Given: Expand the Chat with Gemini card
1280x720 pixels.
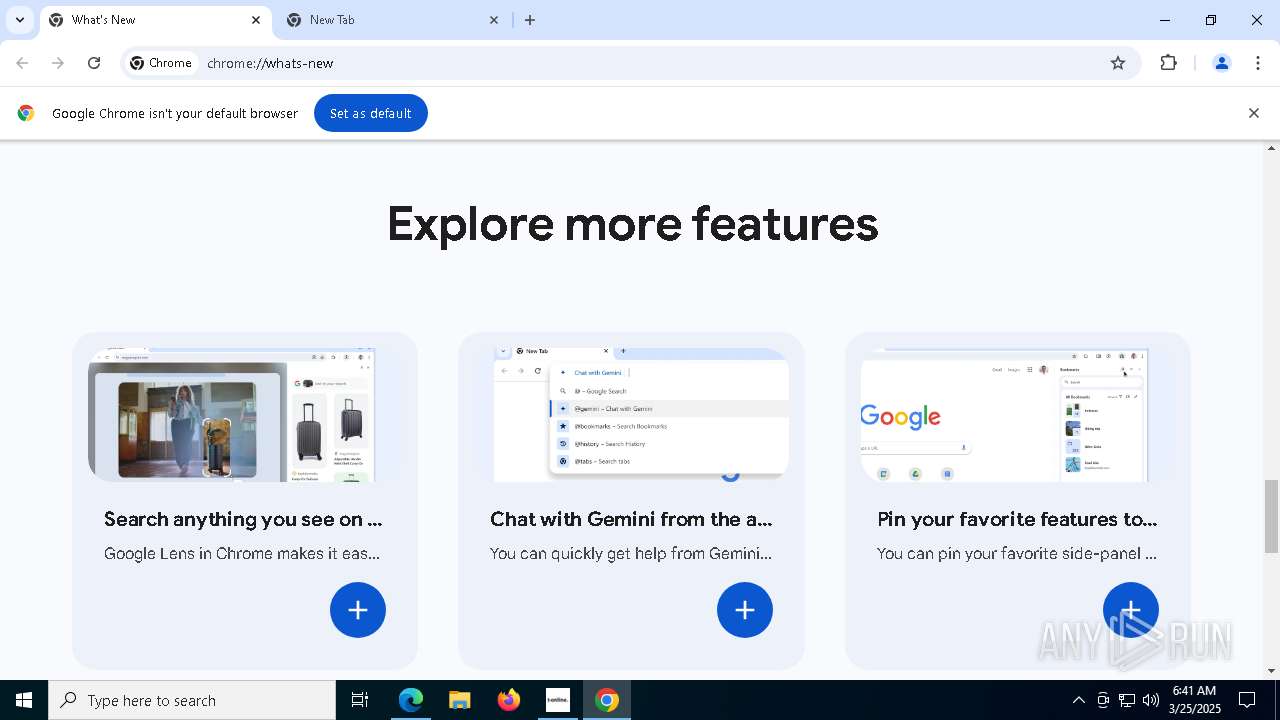Looking at the screenshot, I should (745, 610).
